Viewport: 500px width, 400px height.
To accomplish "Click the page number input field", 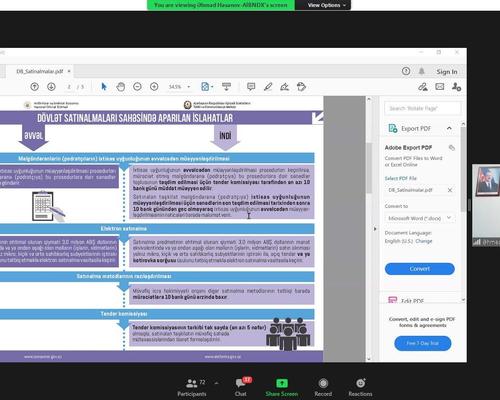I will click(69, 87).
